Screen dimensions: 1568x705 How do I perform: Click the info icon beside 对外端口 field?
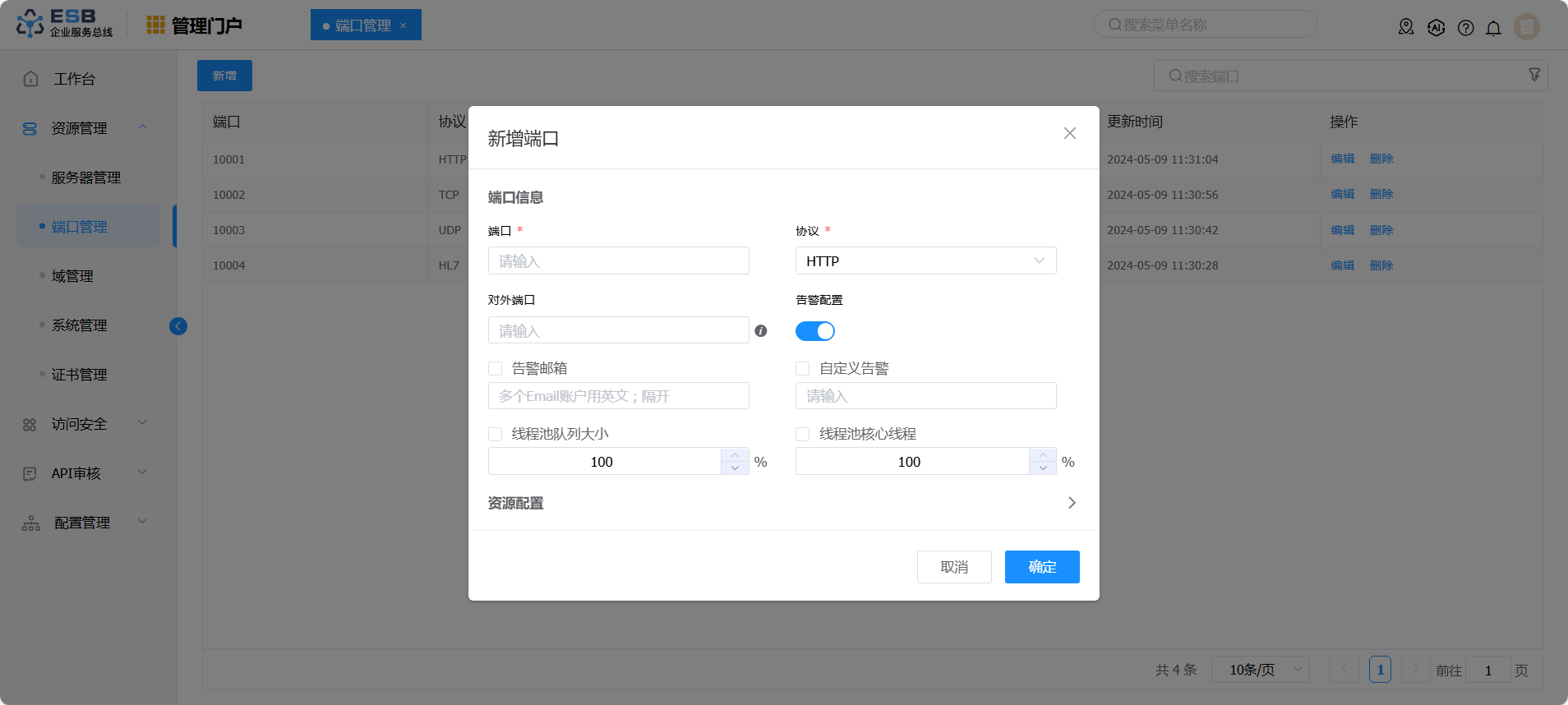point(761,331)
